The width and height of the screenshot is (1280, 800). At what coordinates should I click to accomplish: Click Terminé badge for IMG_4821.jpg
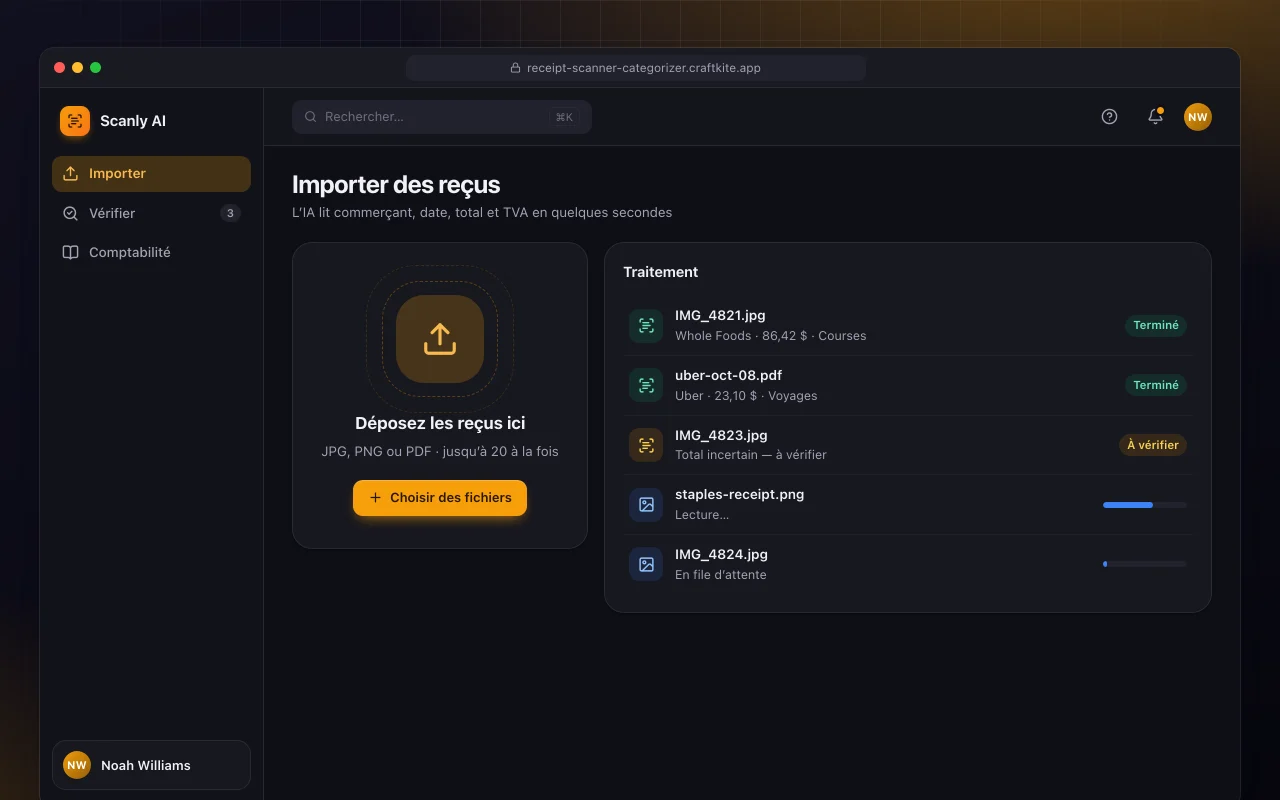click(1156, 325)
